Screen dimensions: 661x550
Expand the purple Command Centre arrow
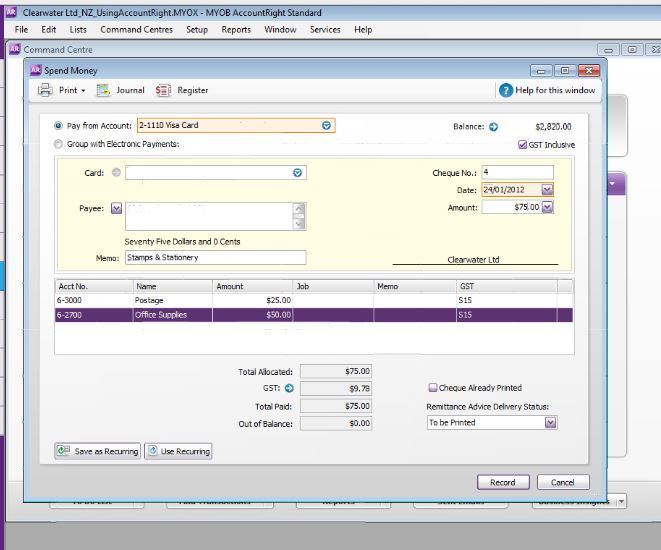pyautogui.click(x=612, y=184)
